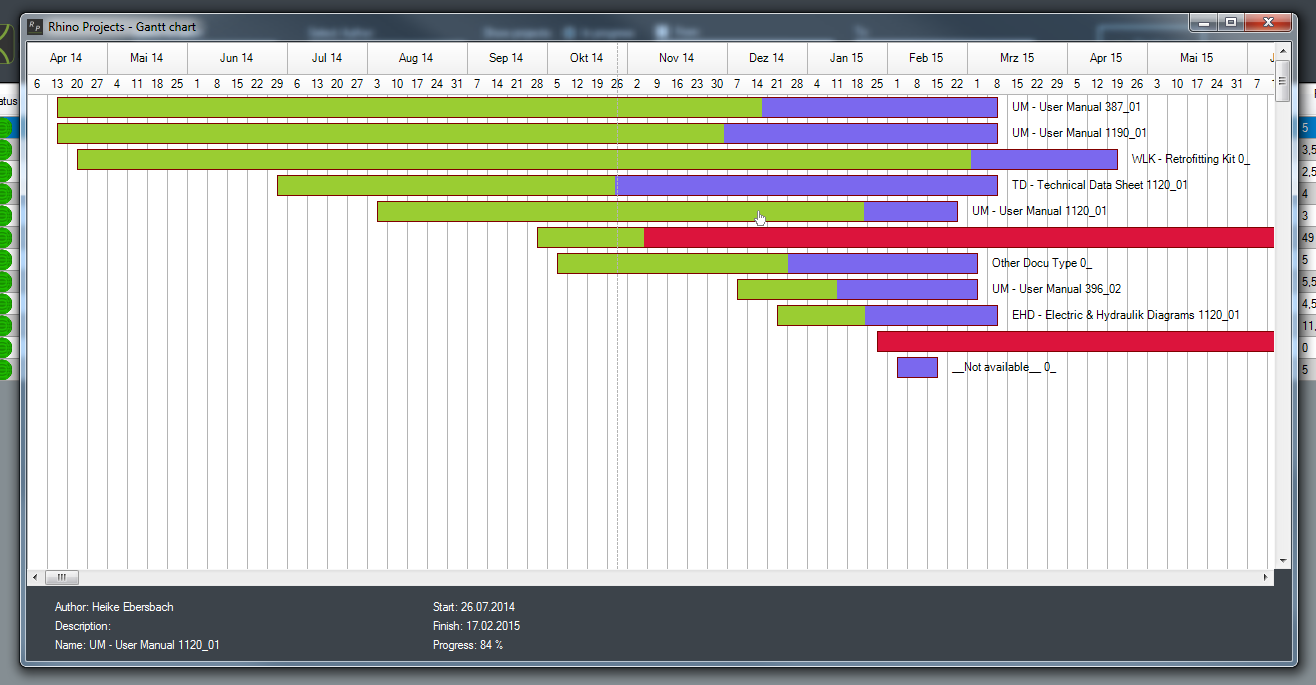Click green part of EHD Electric & Hydraulik Diagrams bar
The image size is (1316, 685).
coord(820,315)
